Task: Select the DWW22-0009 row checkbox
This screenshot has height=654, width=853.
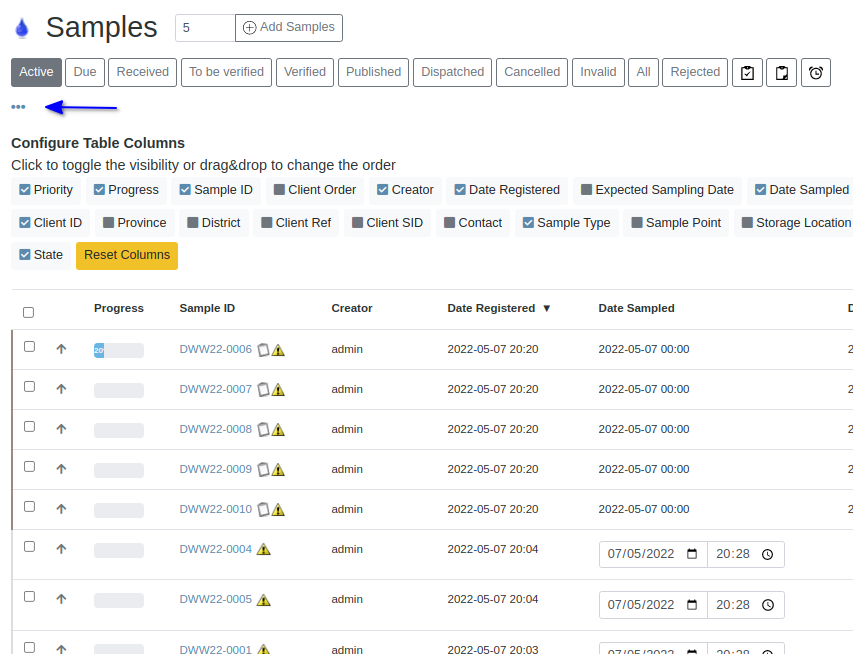Action: (x=29, y=467)
